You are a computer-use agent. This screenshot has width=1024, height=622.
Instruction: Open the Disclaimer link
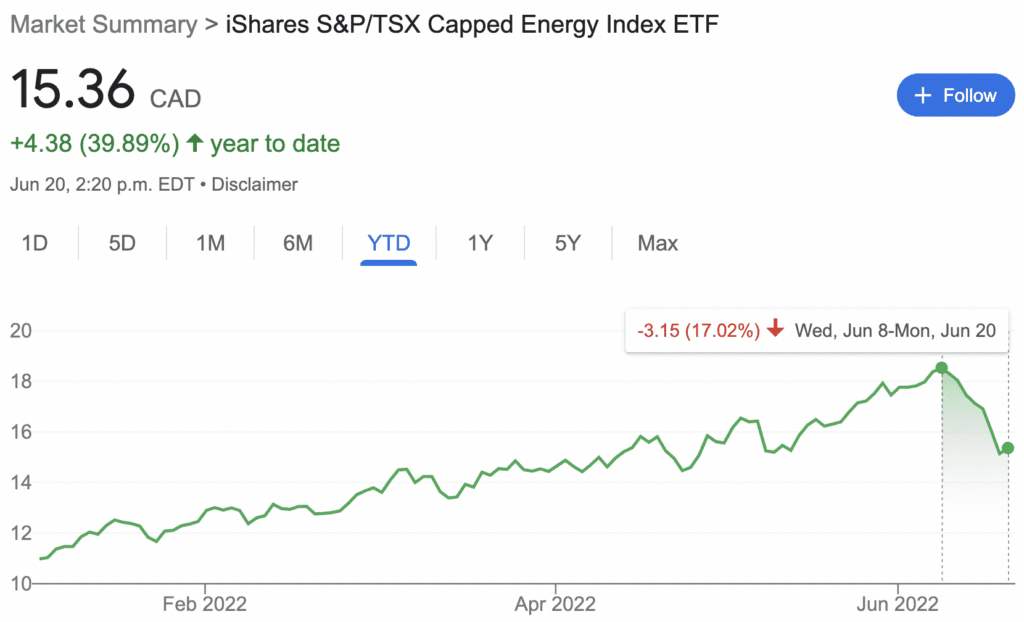pyautogui.click(x=255, y=184)
